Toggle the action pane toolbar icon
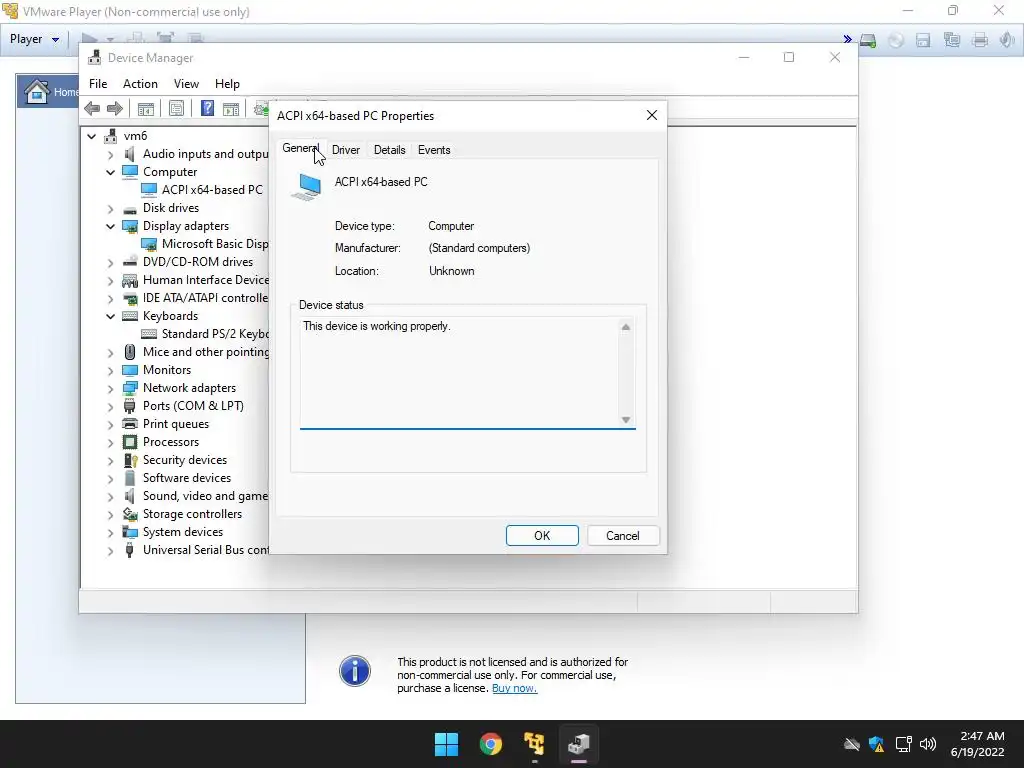This screenshot has height=768, width=1024. point(231,108)
